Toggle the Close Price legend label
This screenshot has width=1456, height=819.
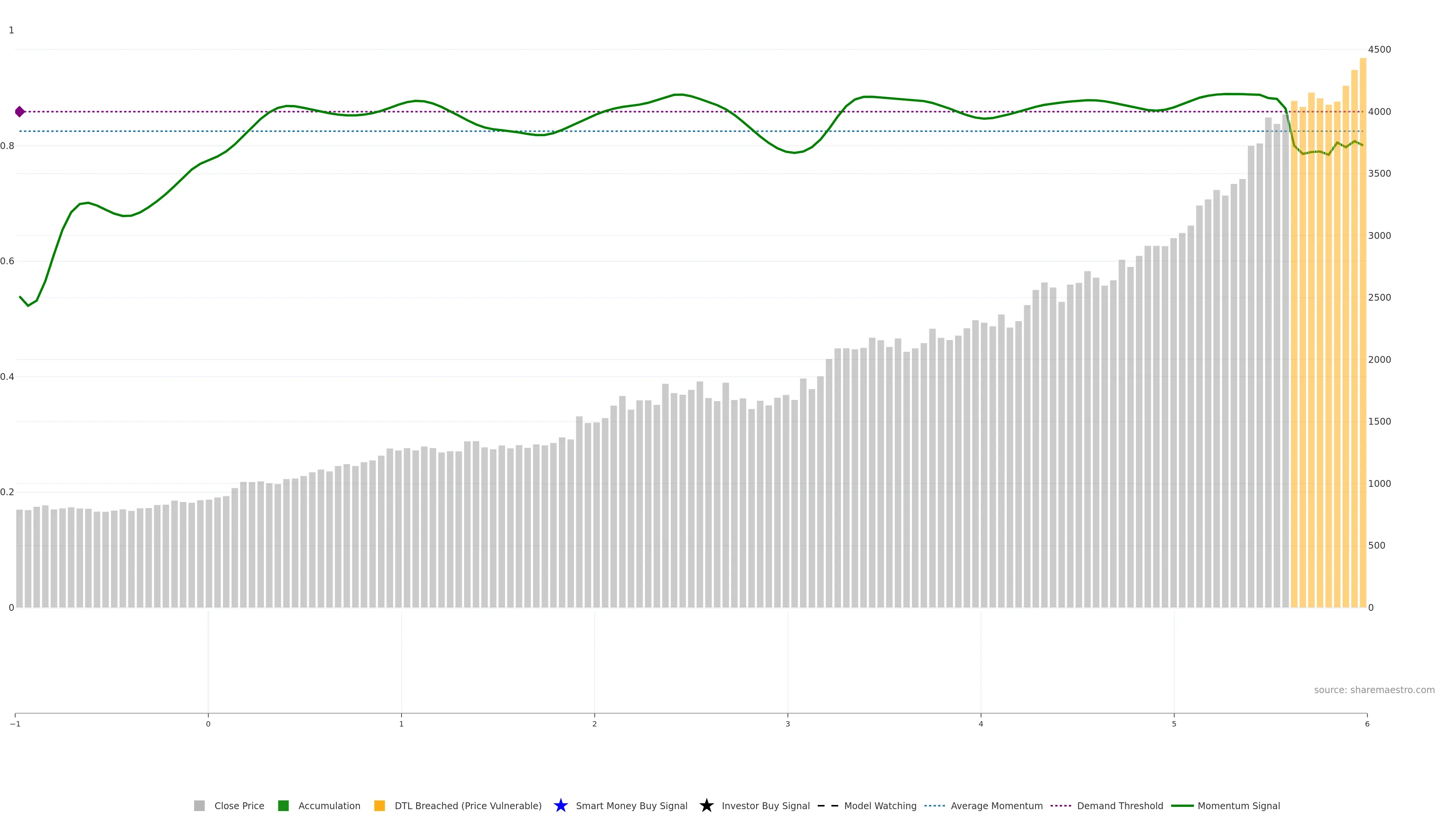(239, 805)
